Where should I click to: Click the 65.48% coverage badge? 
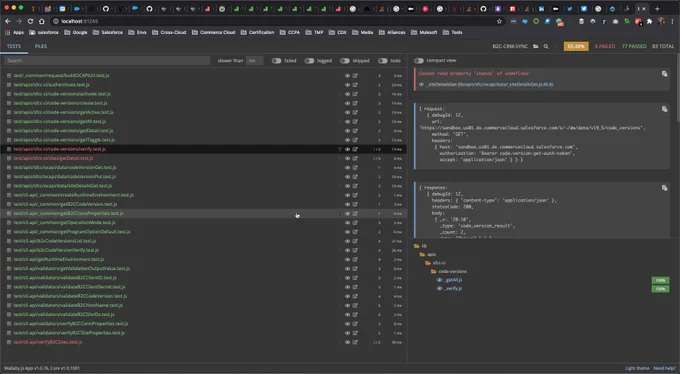576,46
